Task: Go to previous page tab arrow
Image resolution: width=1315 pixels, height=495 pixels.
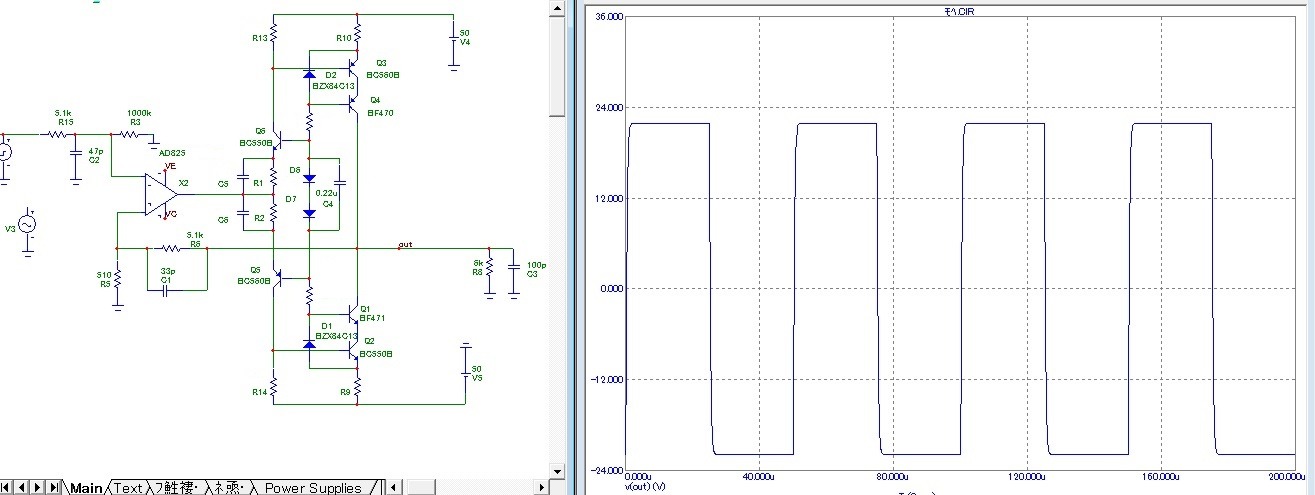Action: pos(22,488)
